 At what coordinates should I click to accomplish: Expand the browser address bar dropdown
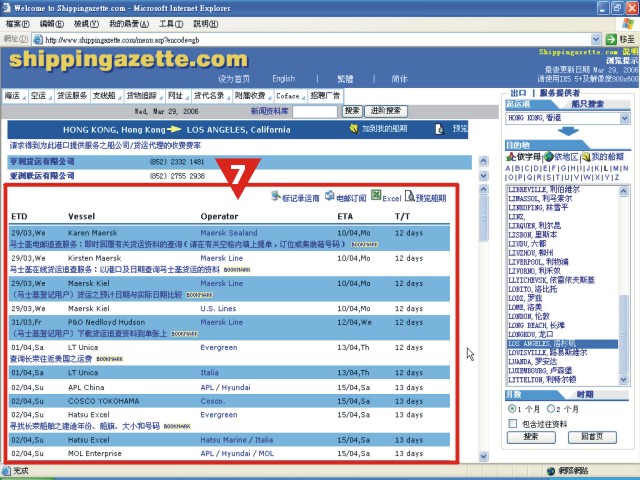pos(596,40)
